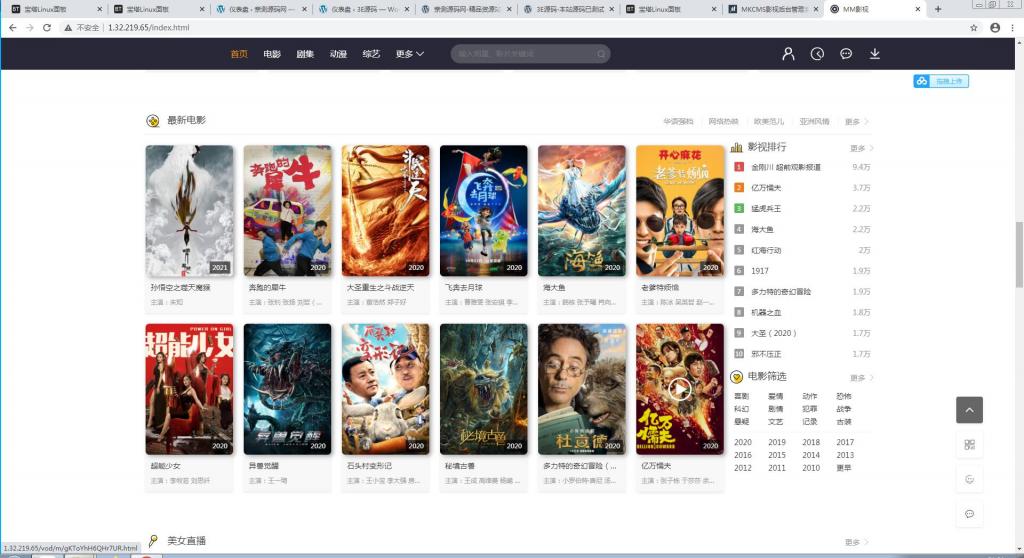This screenshot has height=558, width=1024.
Task: Show the QR code floating icon
Action: click(969, 445)
